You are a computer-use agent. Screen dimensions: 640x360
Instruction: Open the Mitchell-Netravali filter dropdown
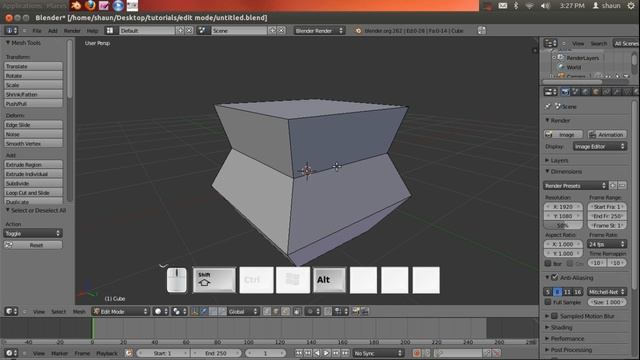pos(607,292)
